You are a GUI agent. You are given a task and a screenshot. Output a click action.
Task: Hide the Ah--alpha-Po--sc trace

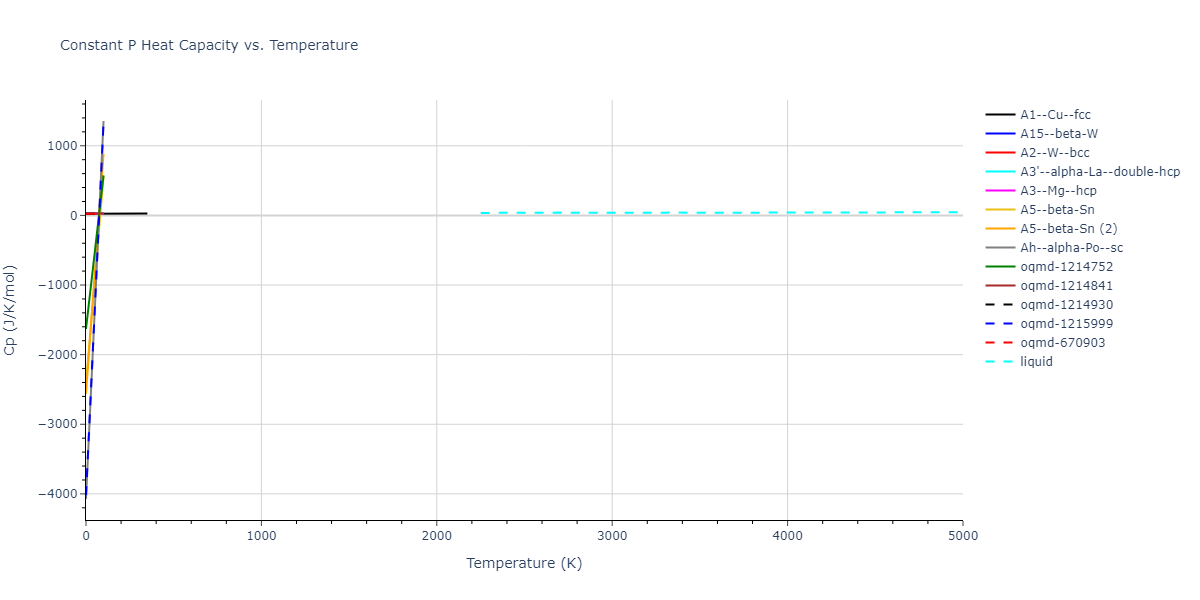[1070, 248]
